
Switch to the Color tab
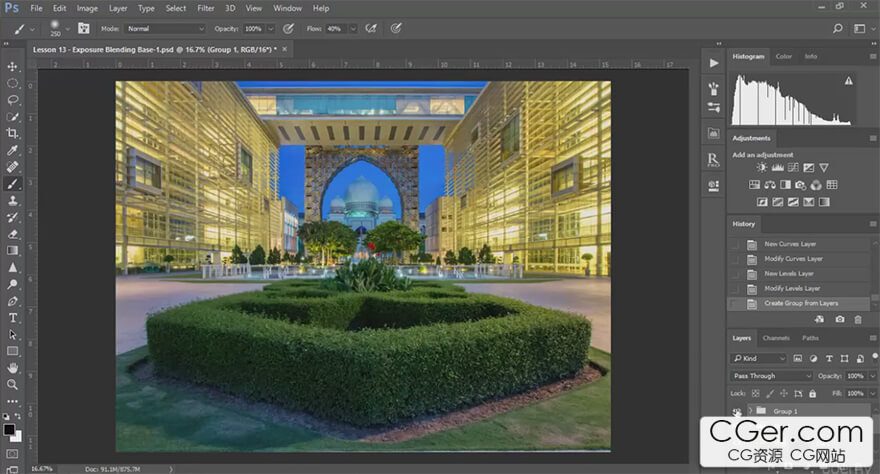783,57
